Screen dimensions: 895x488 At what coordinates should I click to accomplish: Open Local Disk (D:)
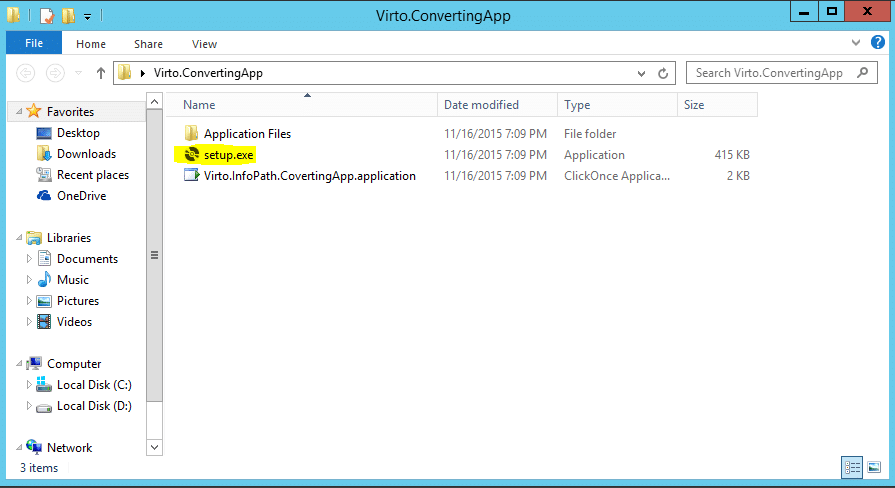coord(94,406)
